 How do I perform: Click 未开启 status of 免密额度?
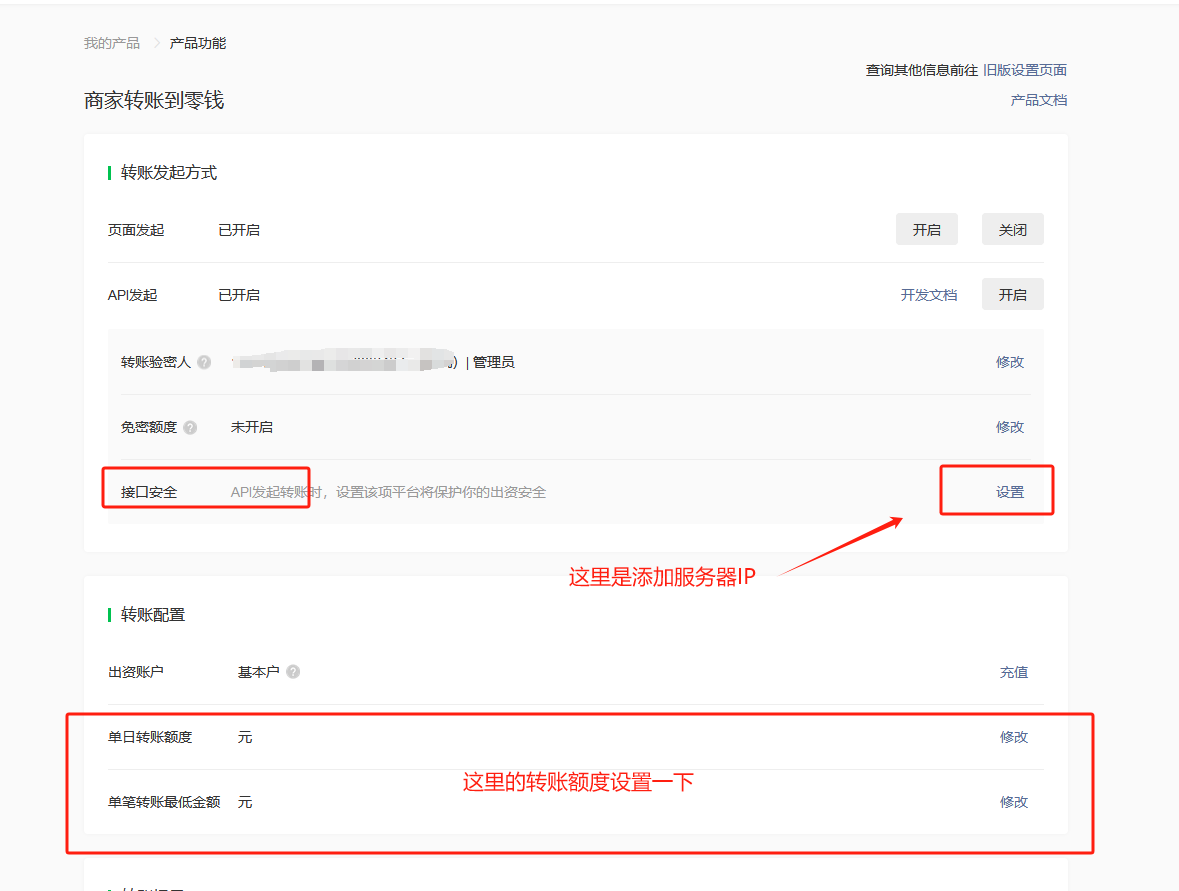(252, 427)
